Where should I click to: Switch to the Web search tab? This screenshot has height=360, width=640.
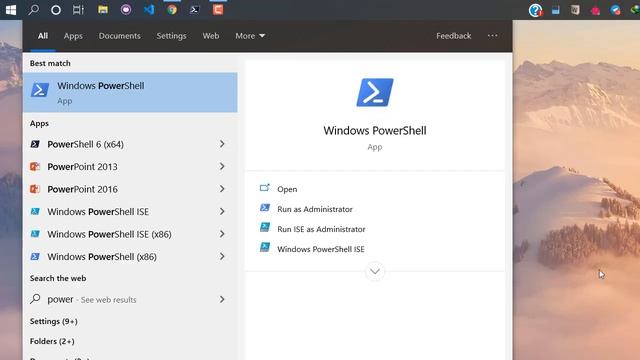pos(211,36)
